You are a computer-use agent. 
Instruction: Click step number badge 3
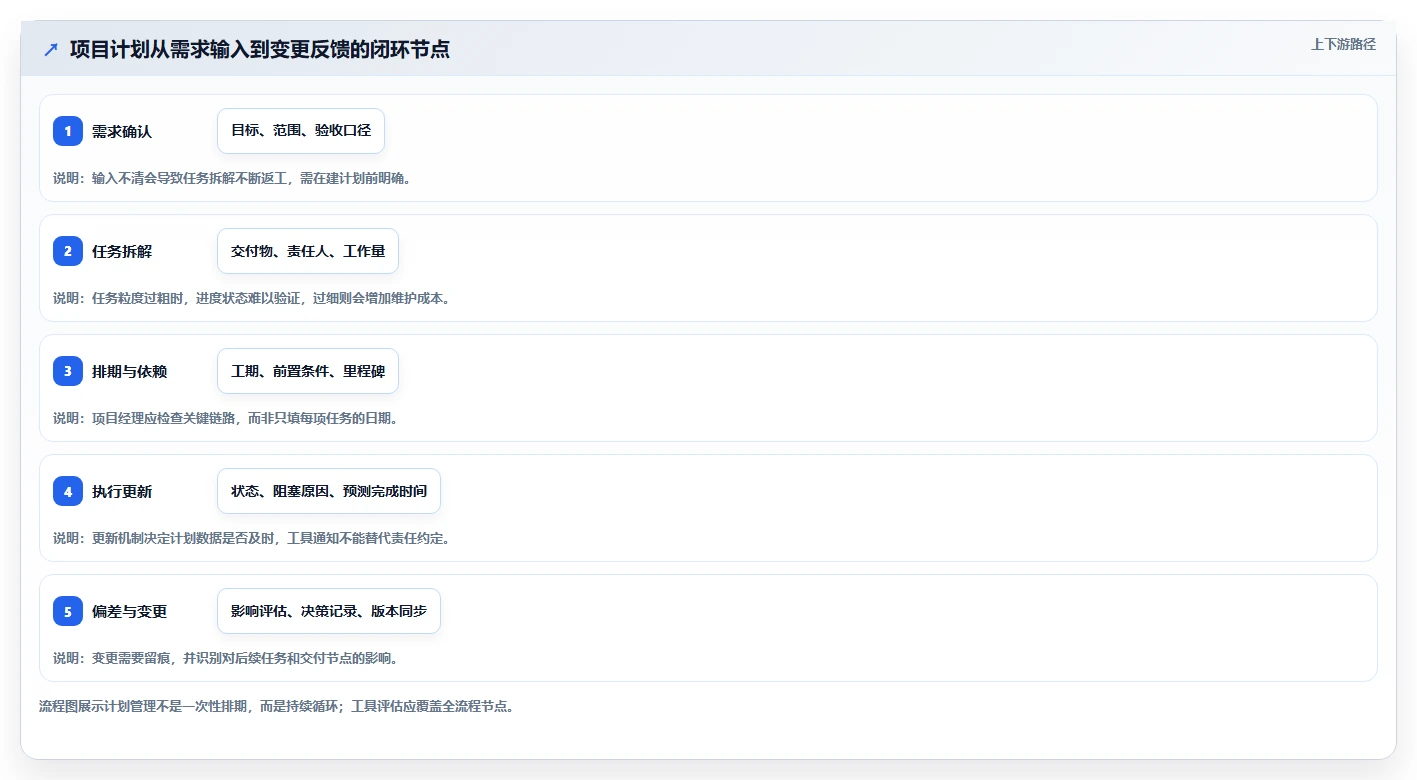pyautogui.click(x=68, y=371)
